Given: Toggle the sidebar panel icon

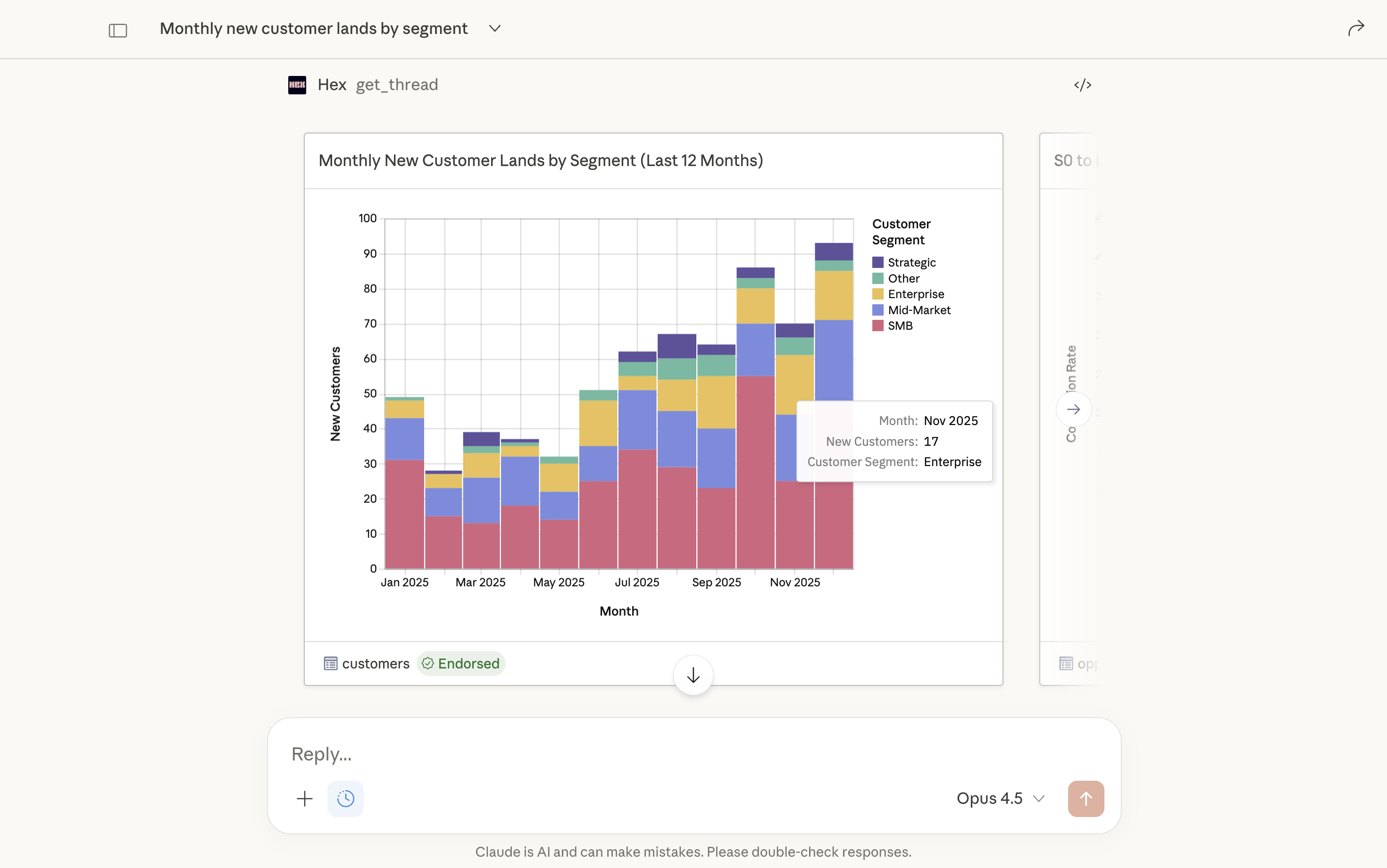Looking at the screenshot, I should click(117, 30).
